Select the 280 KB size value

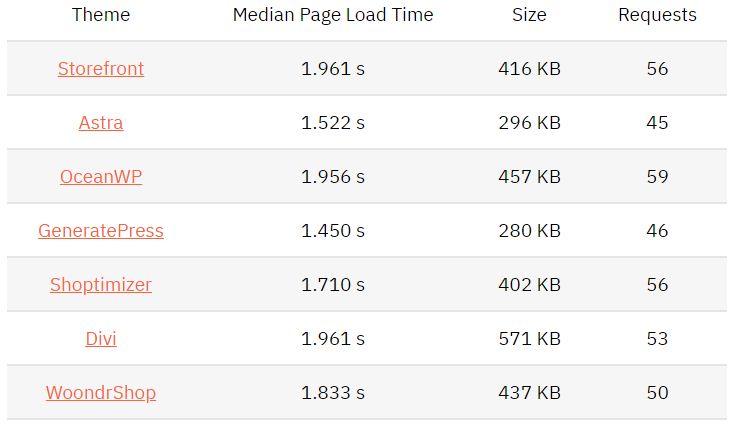(x=529, y=231)
